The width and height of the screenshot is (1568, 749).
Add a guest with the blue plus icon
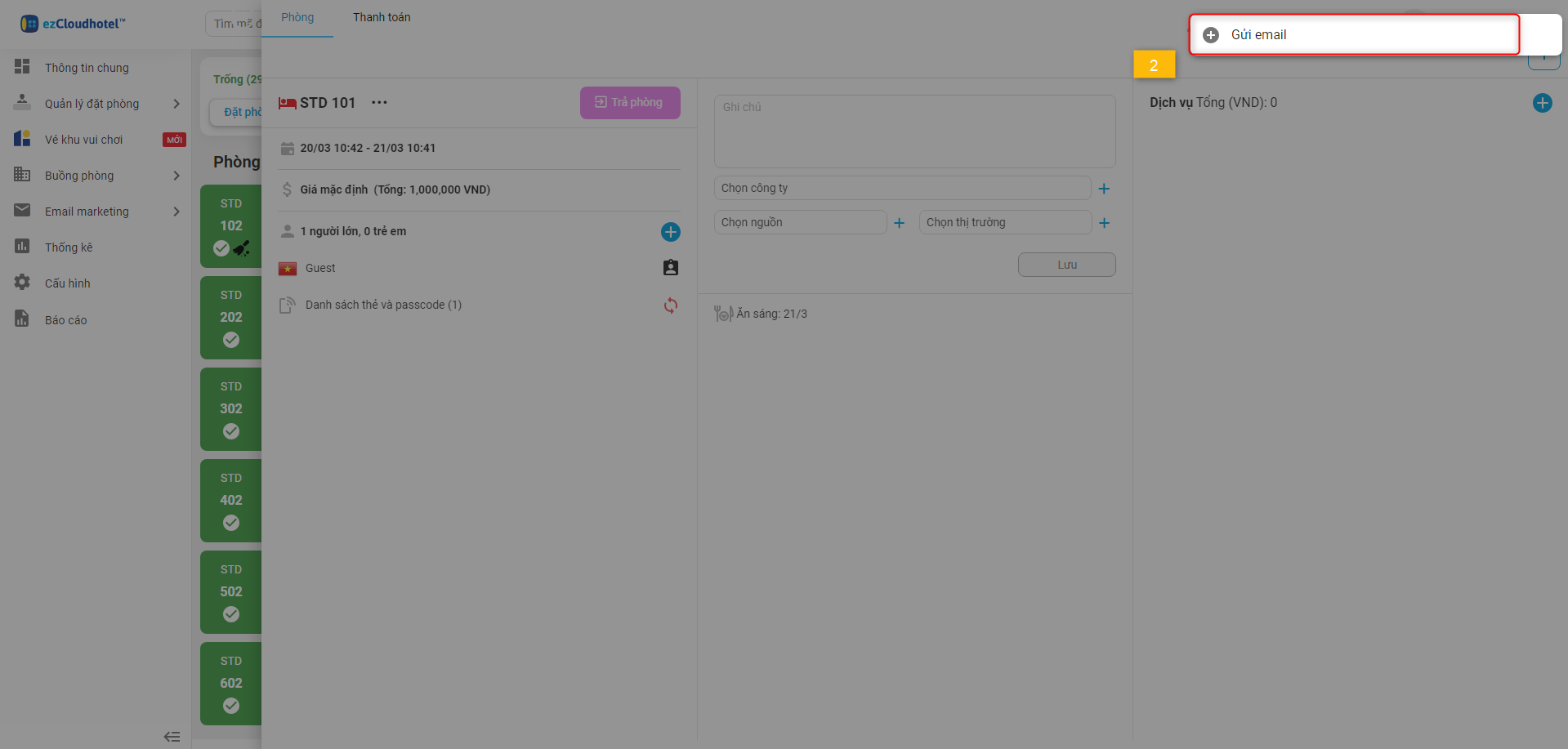pos(670,232)
